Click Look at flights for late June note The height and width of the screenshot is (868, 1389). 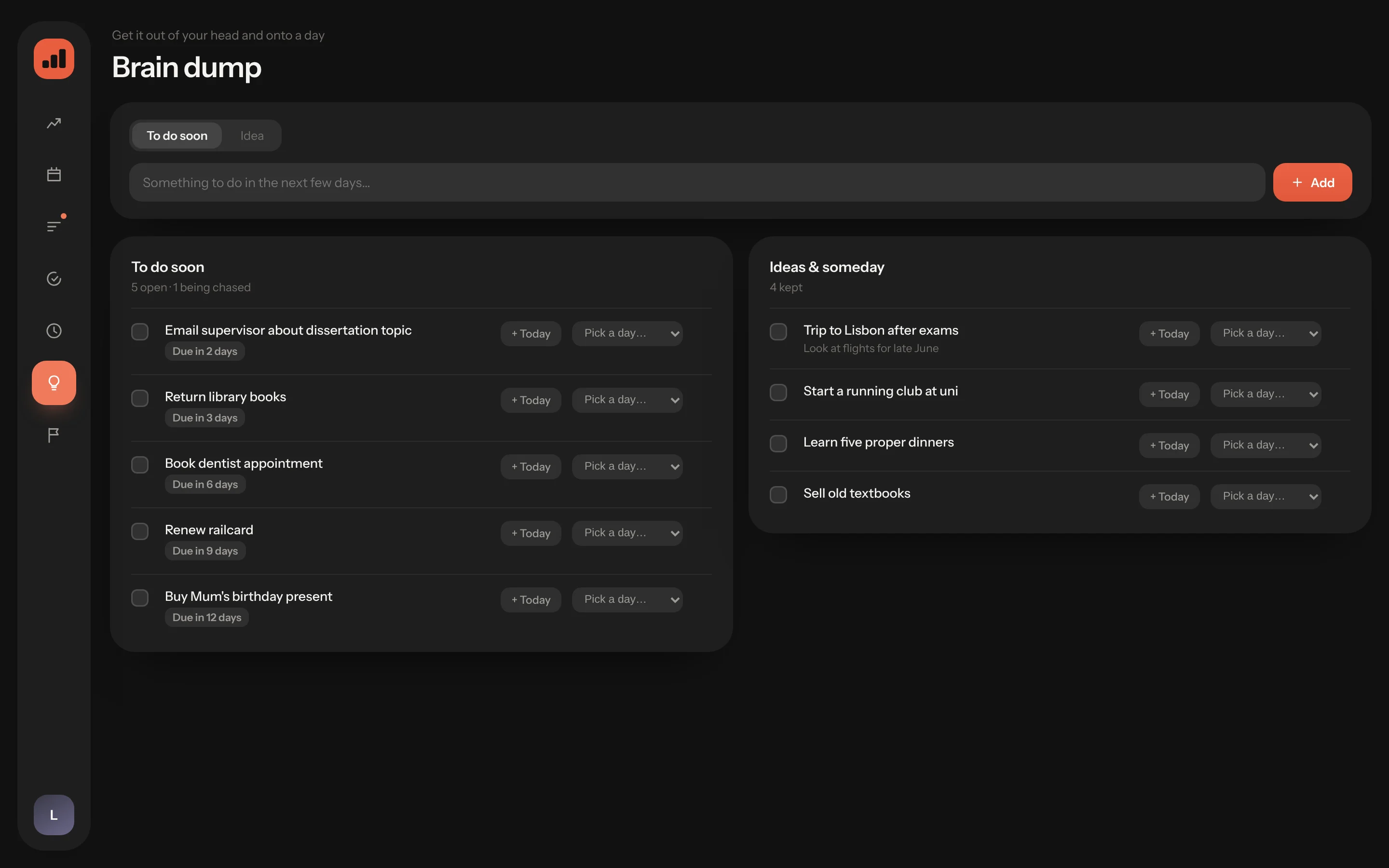[x=871, y=349]
